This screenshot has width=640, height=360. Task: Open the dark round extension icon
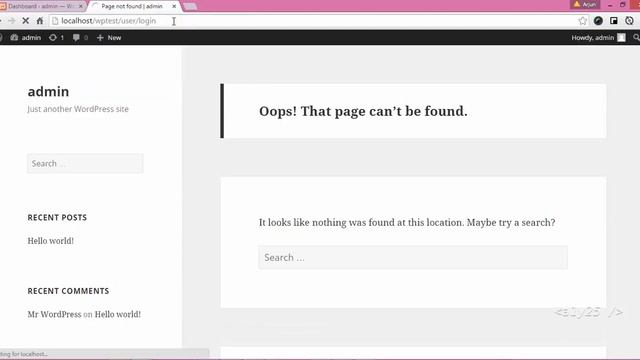coord(598,21)
